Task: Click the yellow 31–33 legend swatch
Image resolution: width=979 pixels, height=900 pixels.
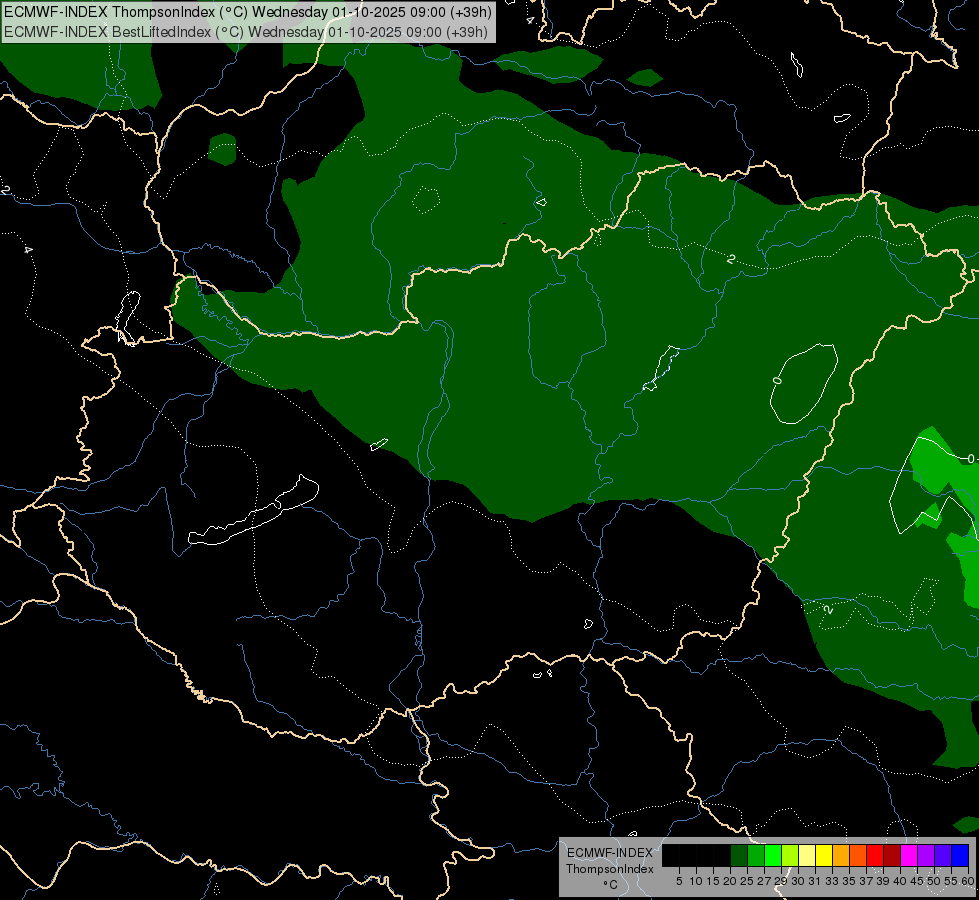Action: [x=824, y=855]
